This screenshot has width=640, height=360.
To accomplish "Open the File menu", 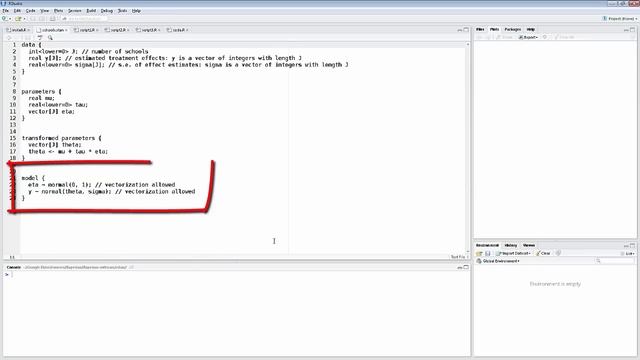I will click(x=5, y=11).
